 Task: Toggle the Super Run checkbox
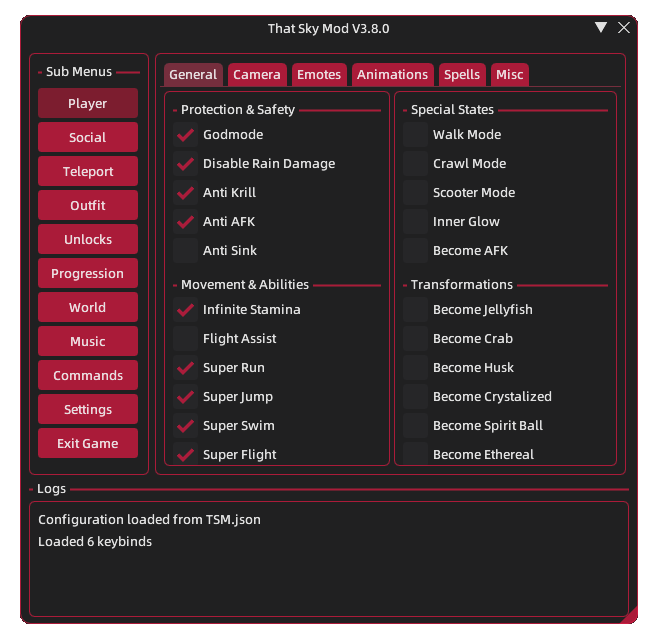coord(185,368)
